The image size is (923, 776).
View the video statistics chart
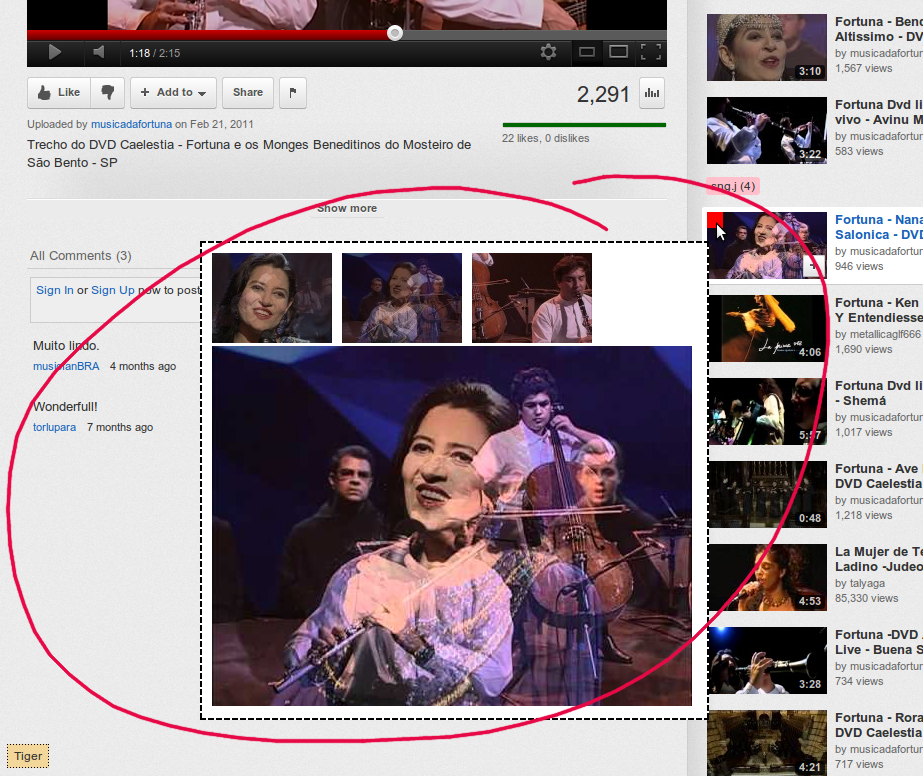pyautogui.click(x=651, y=92)
